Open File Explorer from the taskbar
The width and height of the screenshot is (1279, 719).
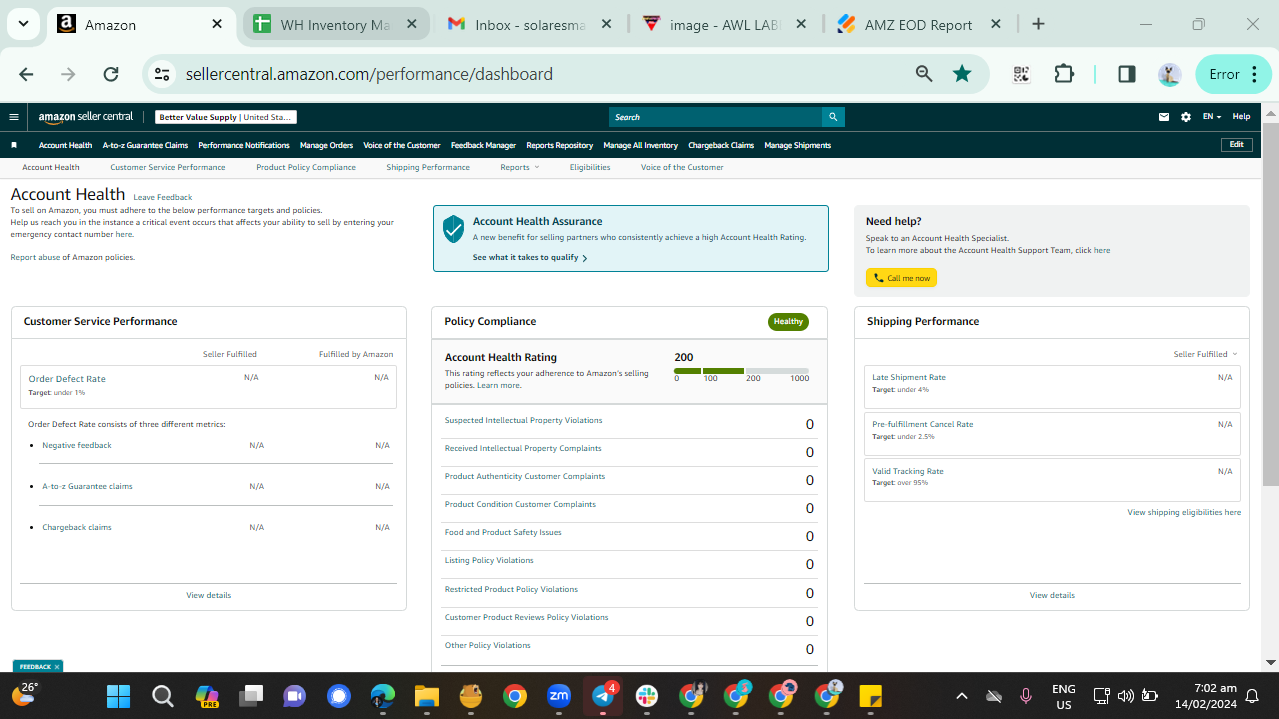point(427,696)
